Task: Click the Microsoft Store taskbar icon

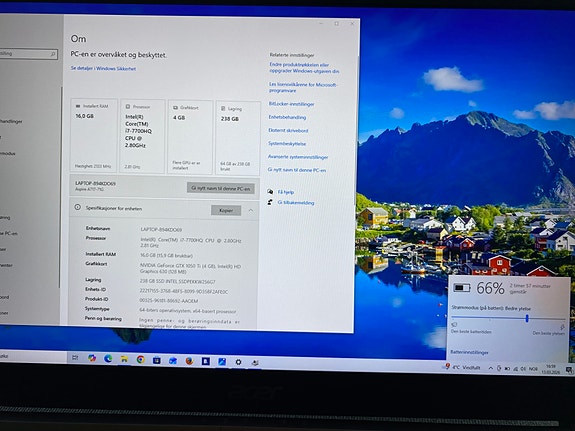Action: click(157, 360)
